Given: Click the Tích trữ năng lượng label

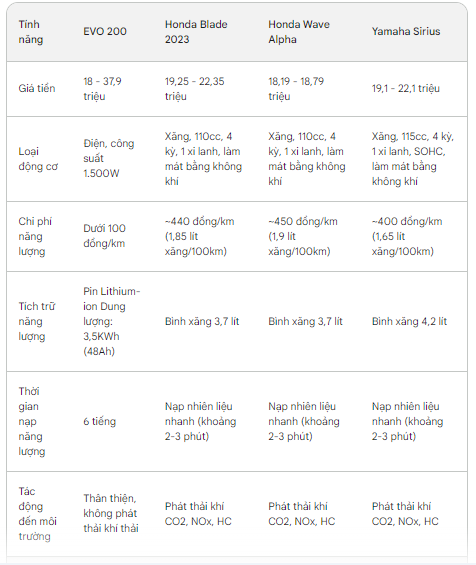Looking at the screenshot, I should (x=37, y=321).
